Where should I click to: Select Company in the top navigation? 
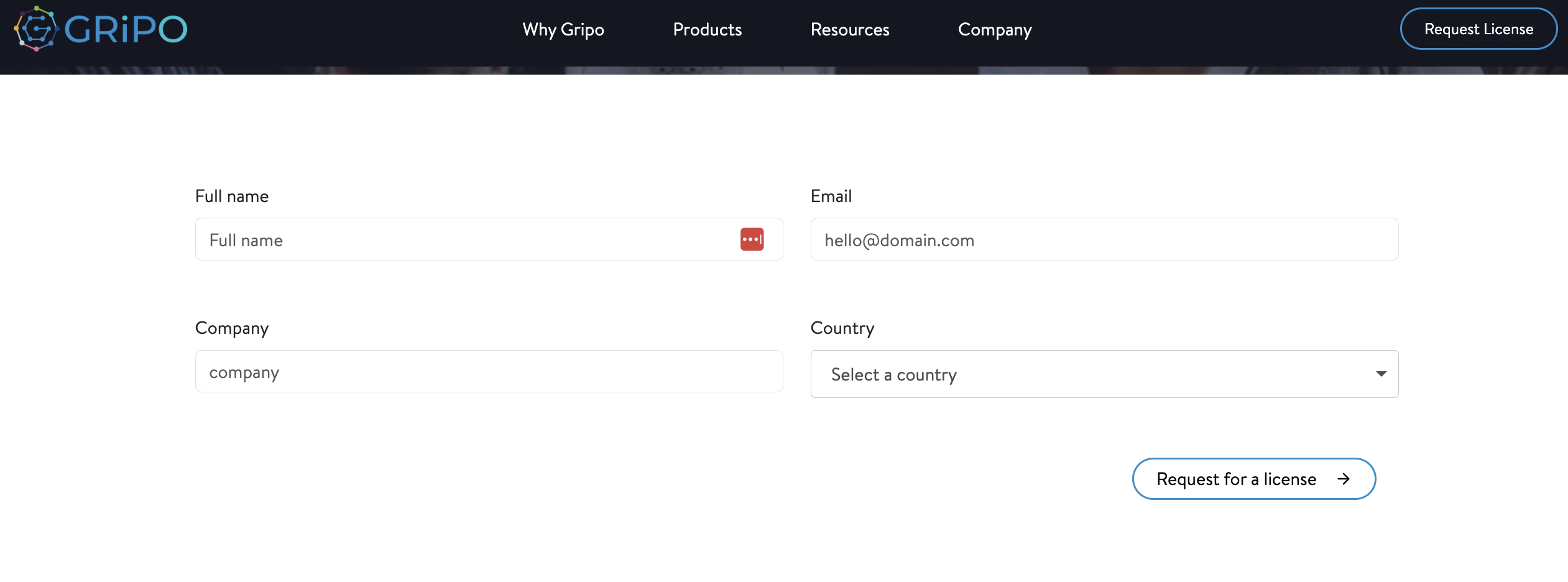pos(994,29)
